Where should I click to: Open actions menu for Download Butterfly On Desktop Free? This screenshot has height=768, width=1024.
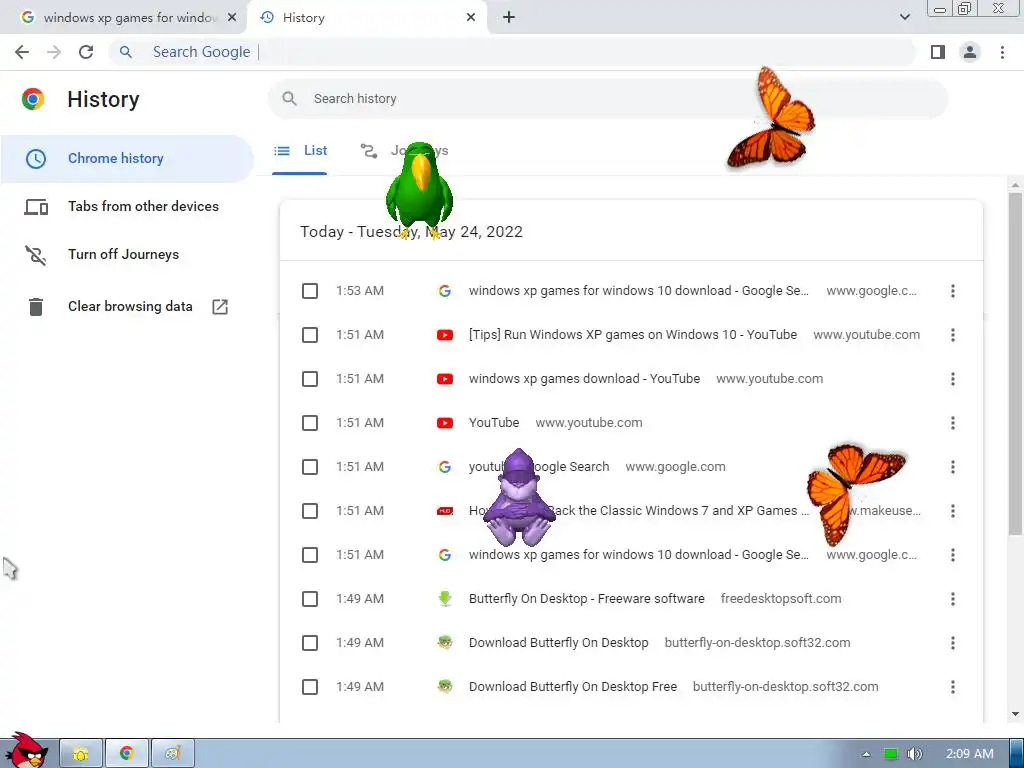[x=953, y=687]
